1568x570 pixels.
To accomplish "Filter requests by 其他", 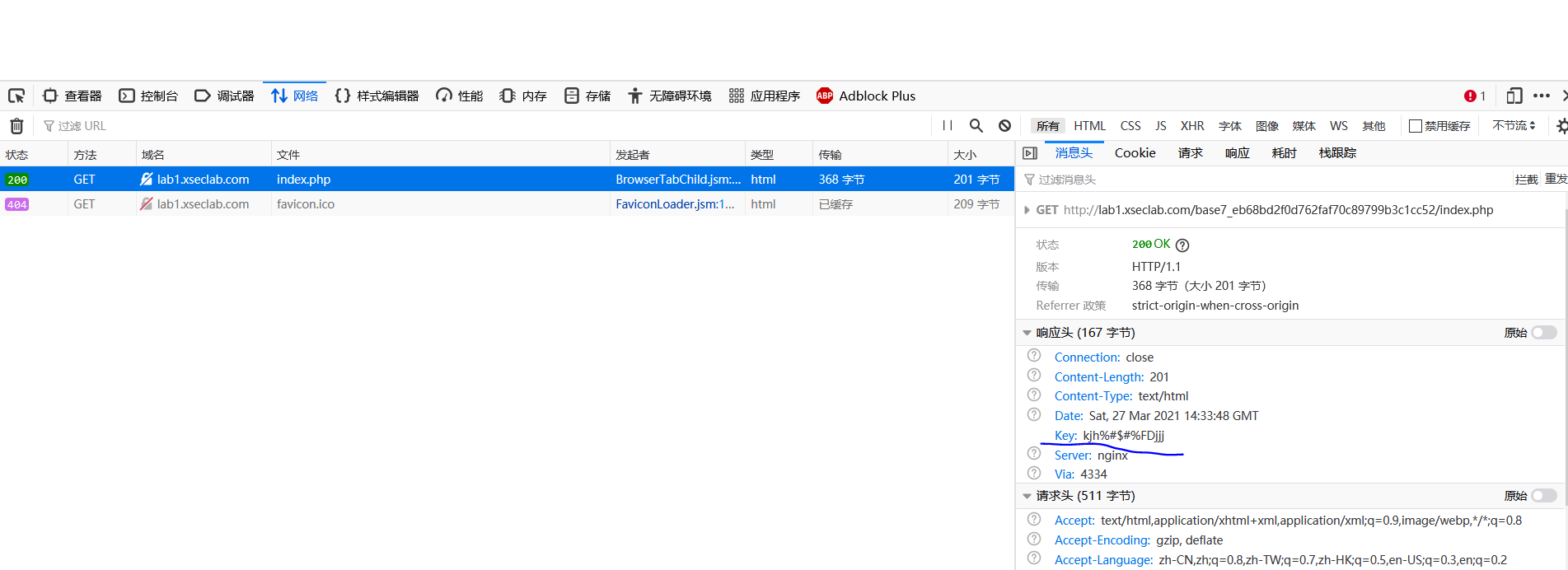I will [x=1374, y=126].
